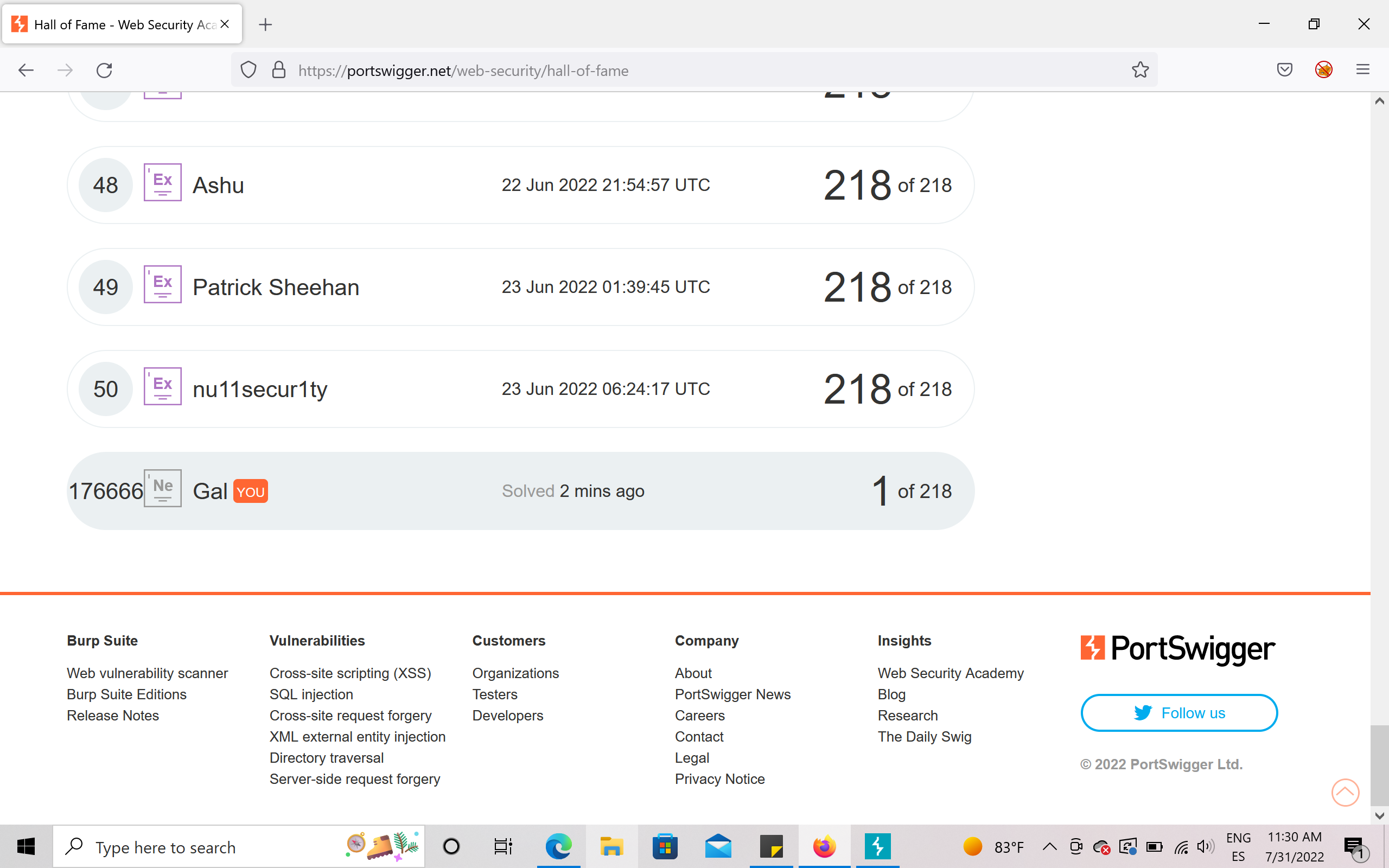View site security via the lock icon
Viewport: 1389px width, 868px height.
pos(279,69)
